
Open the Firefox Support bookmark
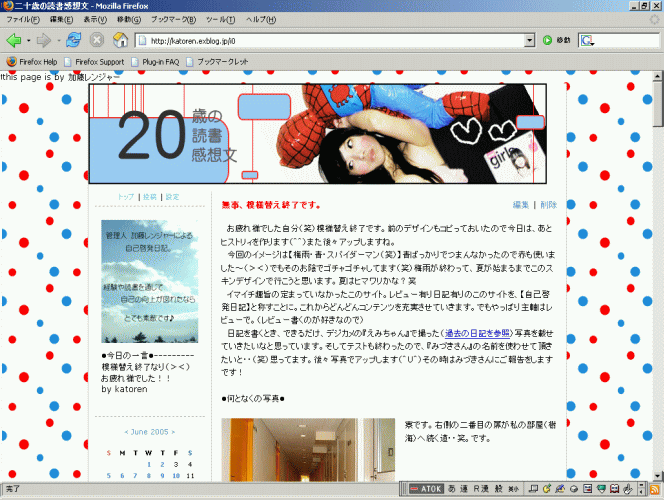click(94, 62)
